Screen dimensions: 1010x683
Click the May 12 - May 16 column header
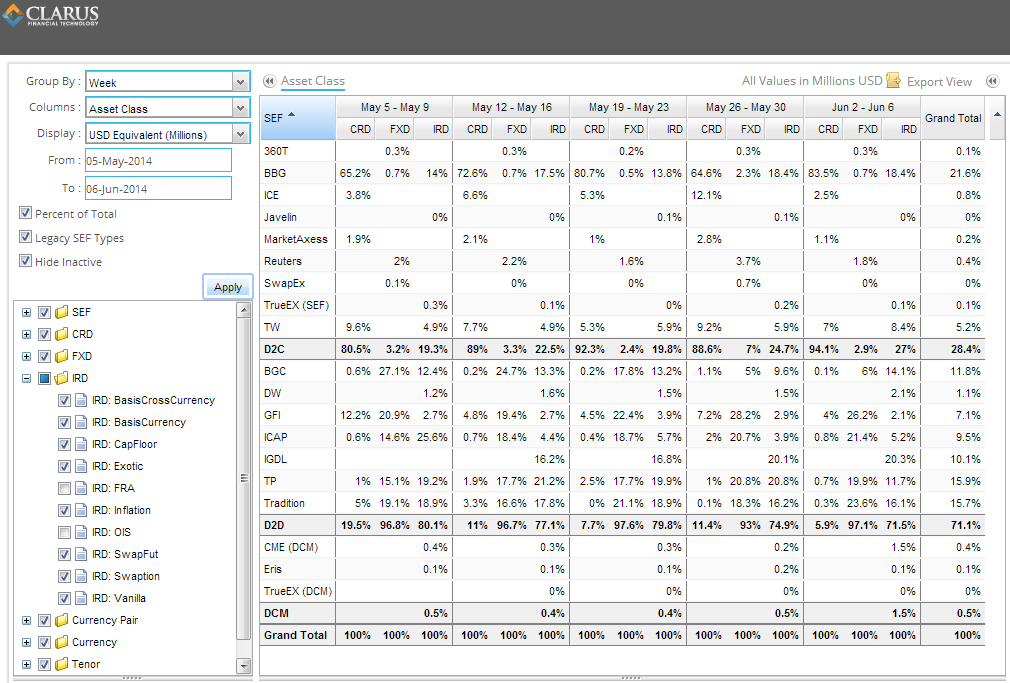pyautogui.click(x=511, y=107)
